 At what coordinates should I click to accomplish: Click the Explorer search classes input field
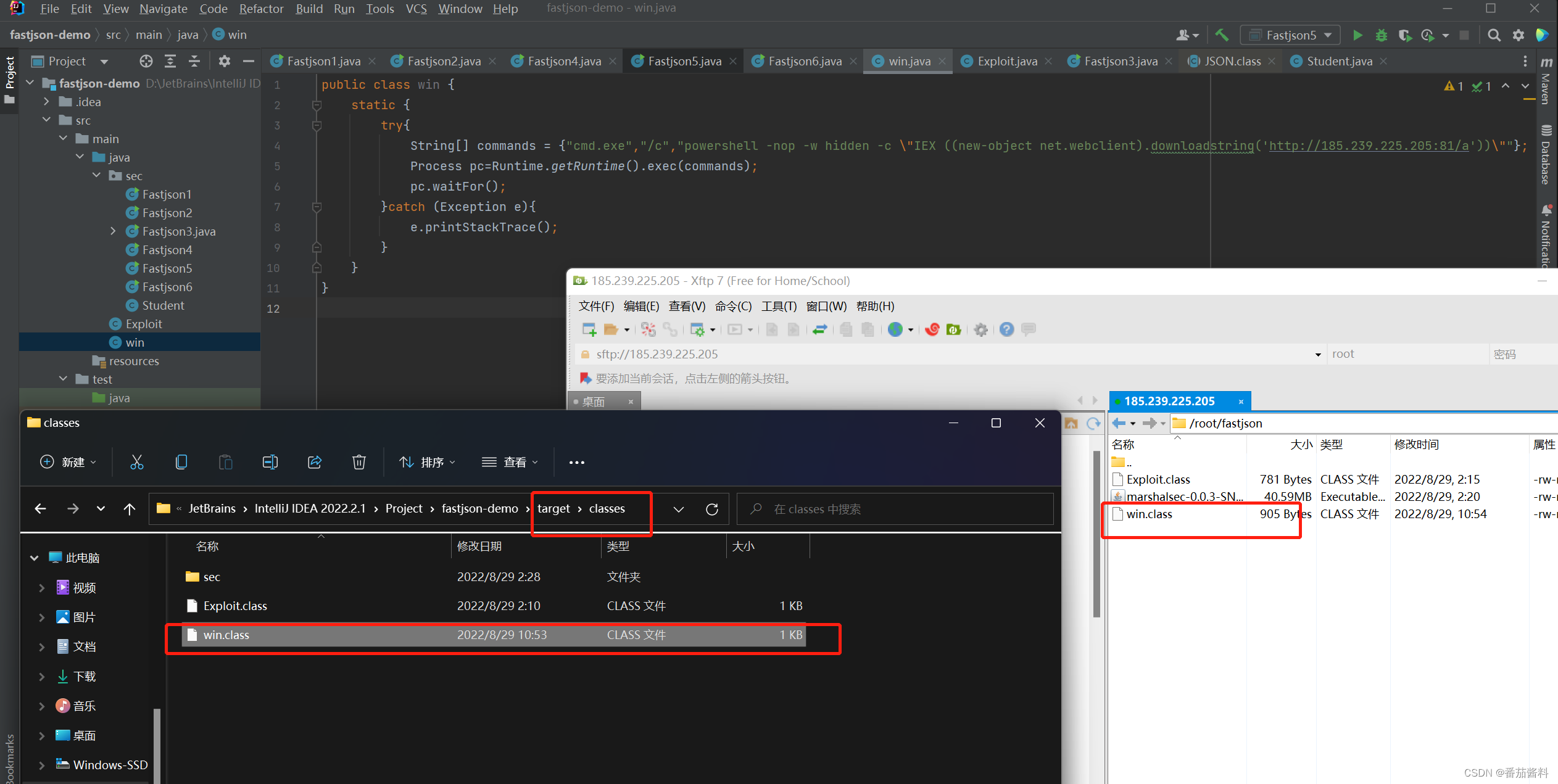tap(895, 509)
